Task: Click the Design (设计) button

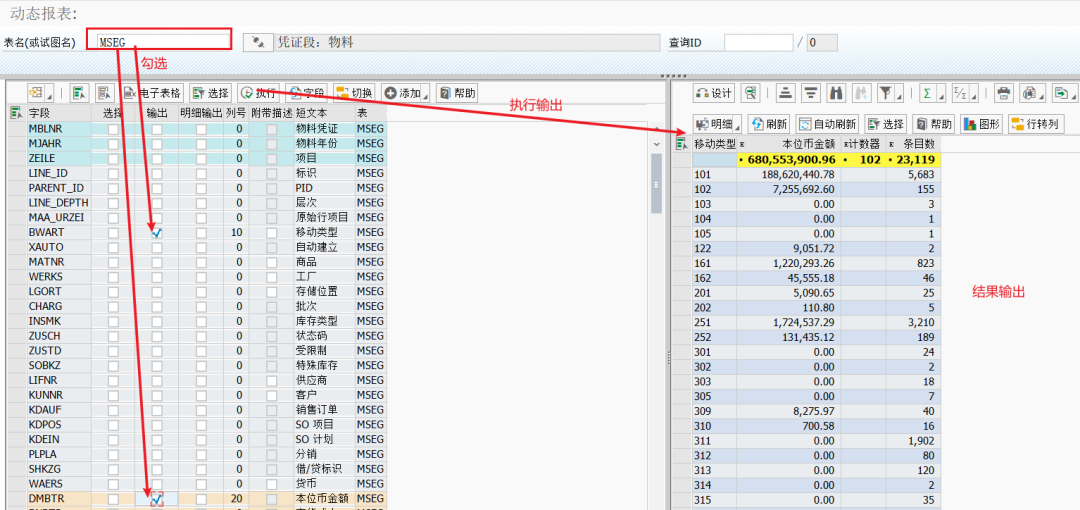Action: [x=714, y=92]
